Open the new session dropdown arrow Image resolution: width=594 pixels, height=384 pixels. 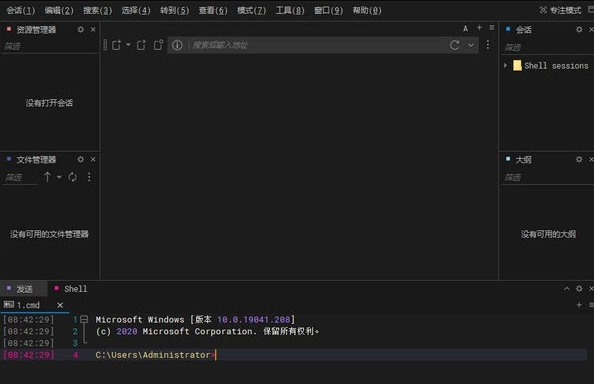pyautogui.click(x=128, y=45)
